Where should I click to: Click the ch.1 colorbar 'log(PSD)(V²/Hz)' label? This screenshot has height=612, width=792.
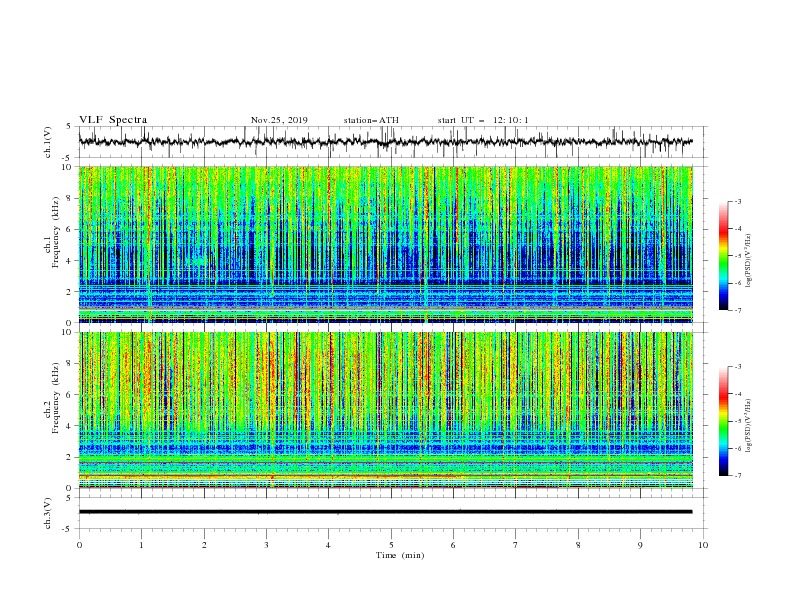pyautogui.click(x=749, y=261)
